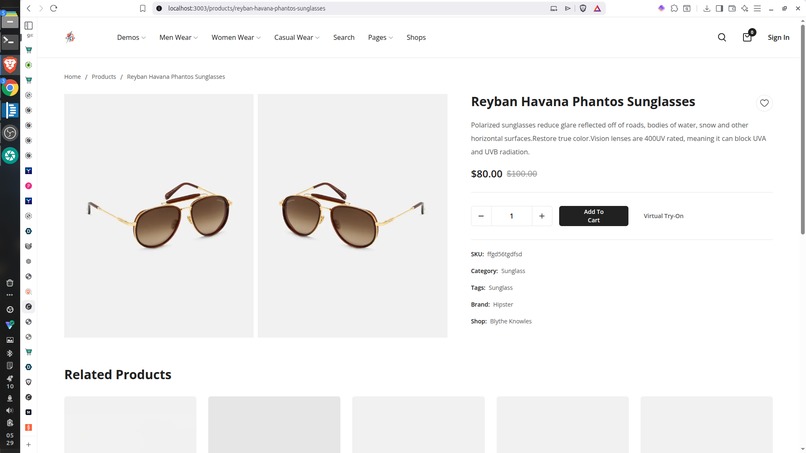This screenshot has height=453, width=806.
Task: Open Sunglass tag link
Action: coord(500,287)
